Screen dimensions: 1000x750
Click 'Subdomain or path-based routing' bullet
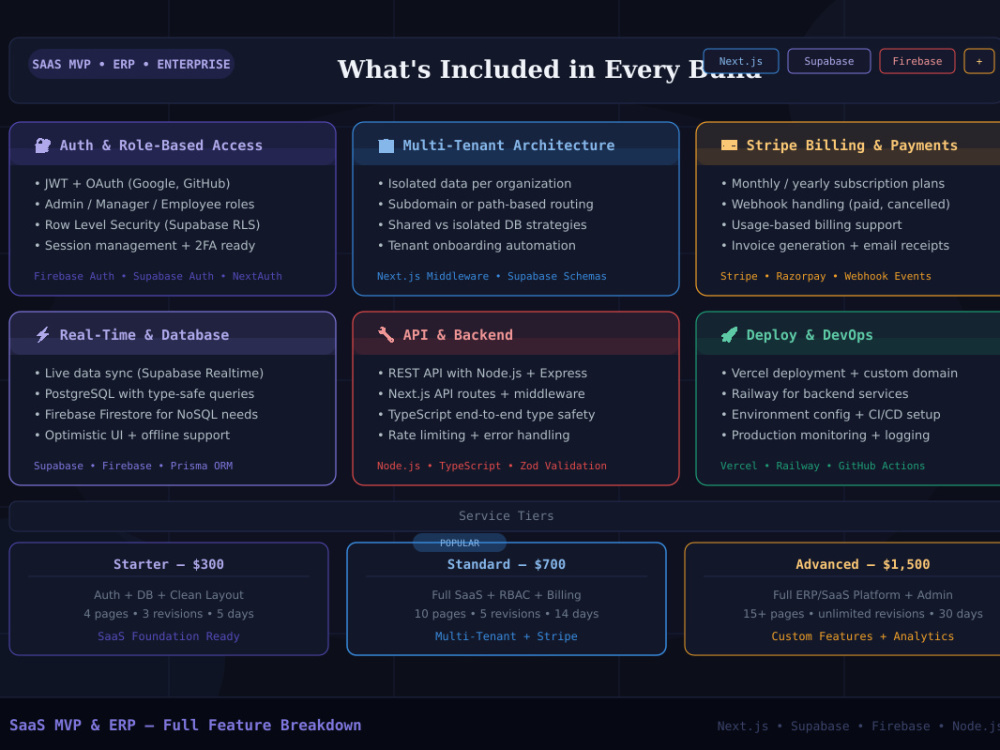pos(485,204)
